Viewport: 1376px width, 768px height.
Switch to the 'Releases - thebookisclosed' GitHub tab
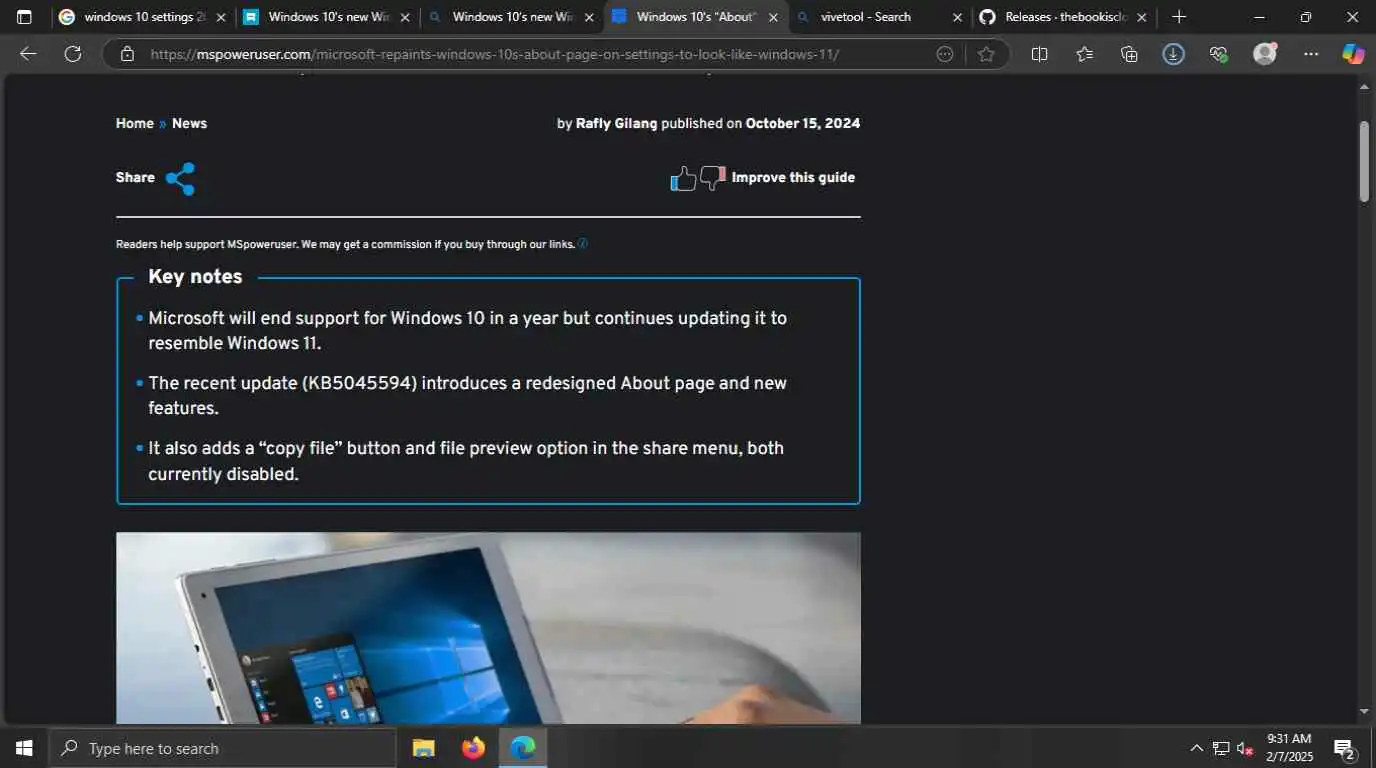pyautogui.click(x=1063, y=17)
